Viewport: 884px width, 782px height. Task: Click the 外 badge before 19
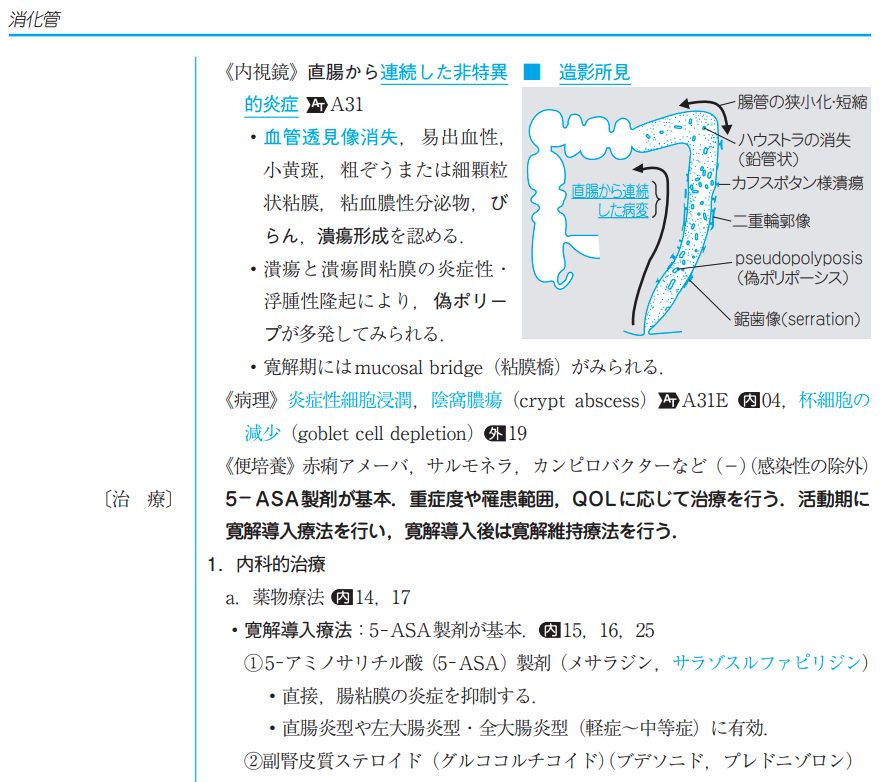[494, 434]
